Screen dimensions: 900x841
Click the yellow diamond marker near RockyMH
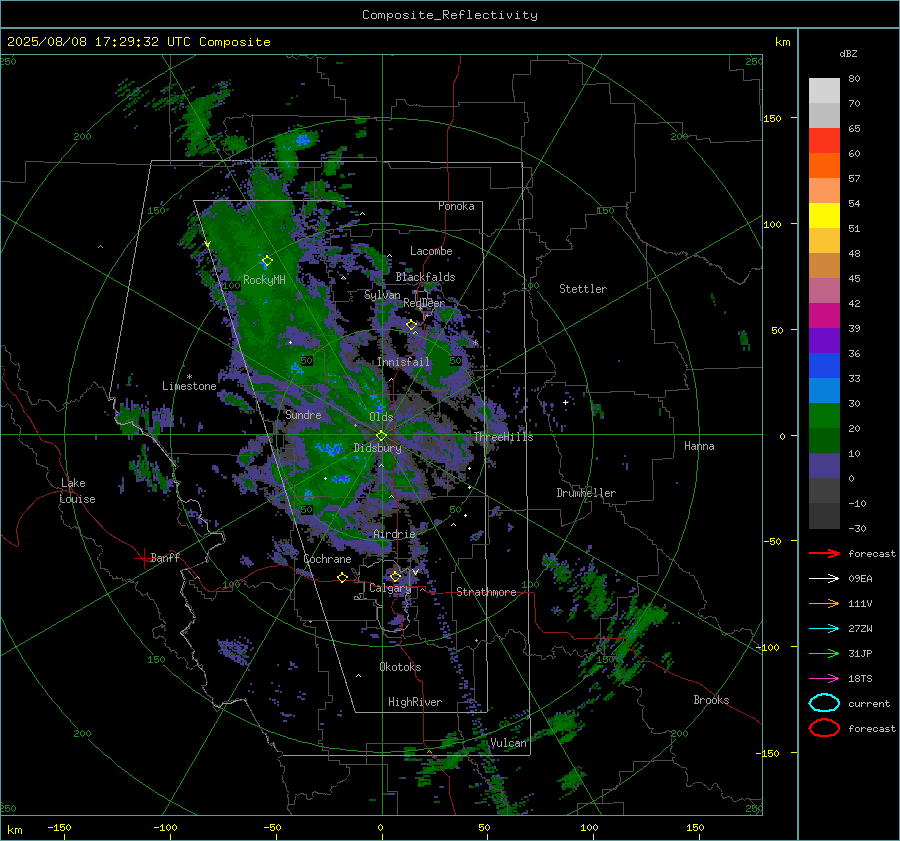tap(267, 261)
